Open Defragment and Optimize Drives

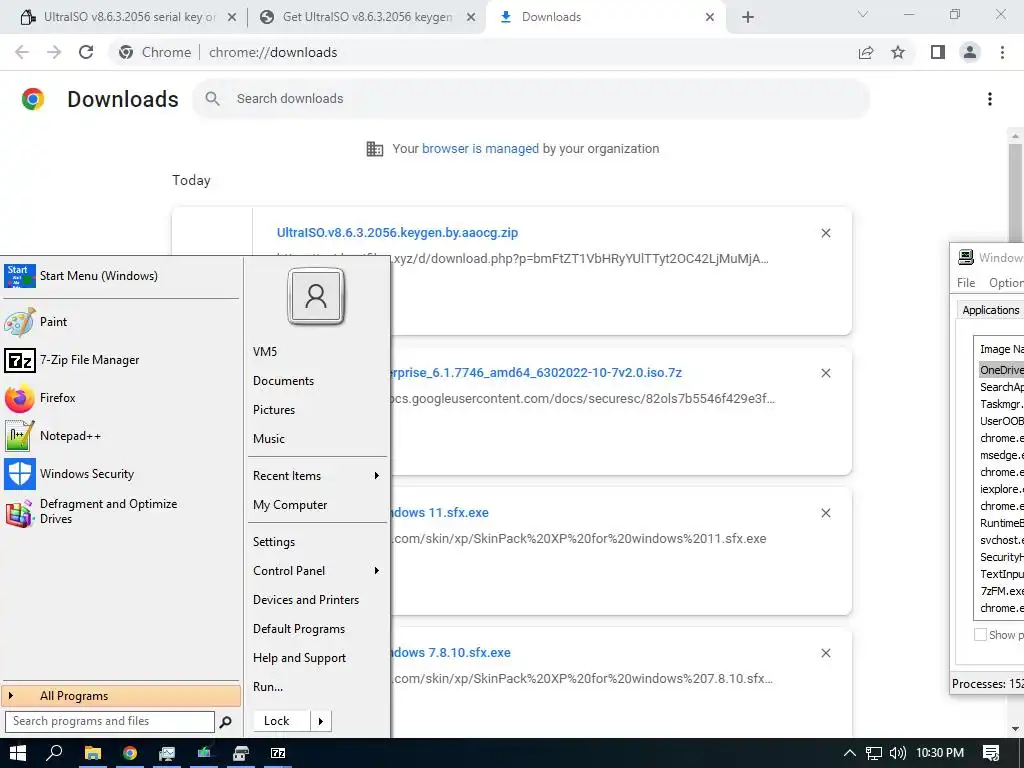[121, 511]
